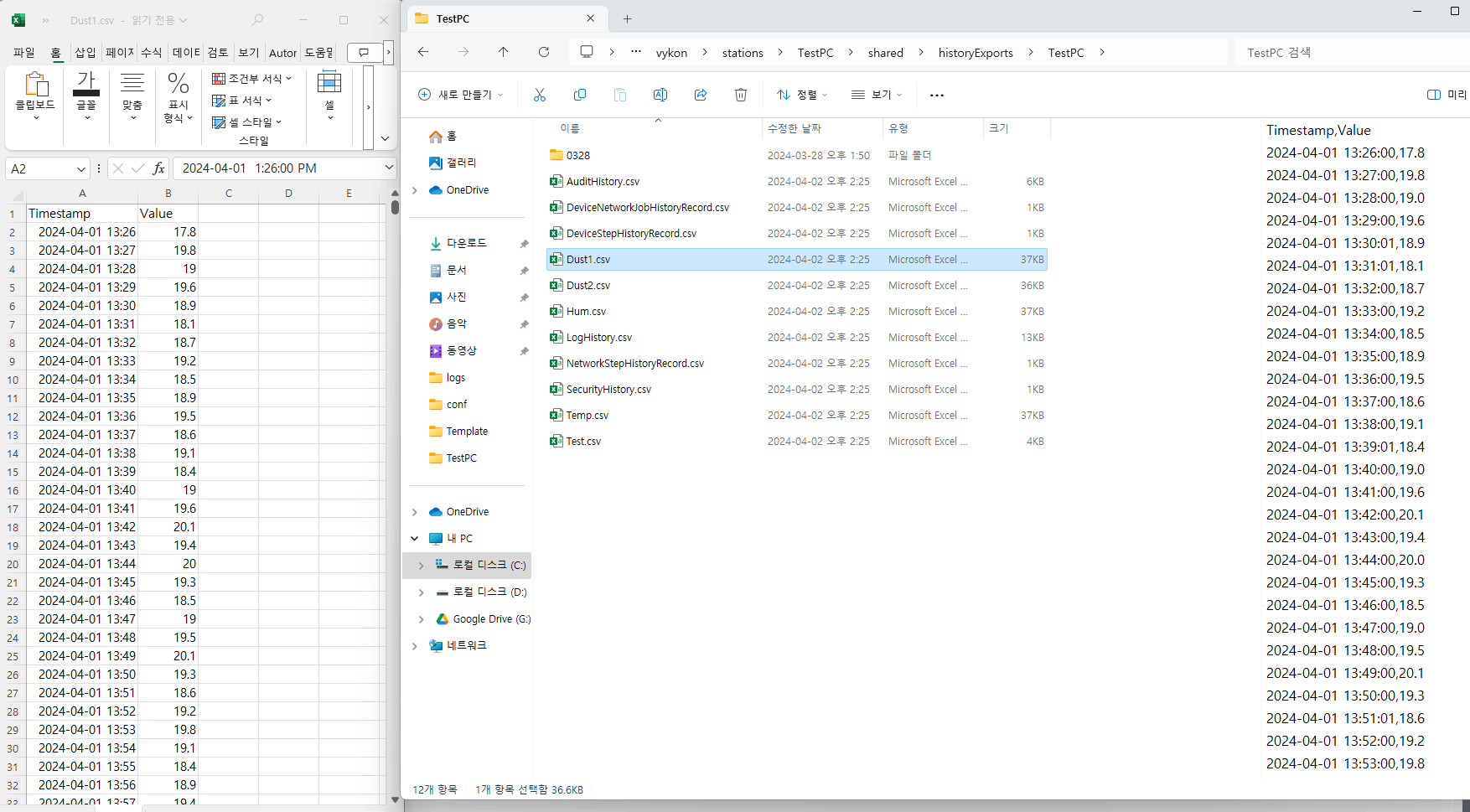Open Cell Styles (셀 스타일) dropdown
Viewport: 1470px width, 812px height.
point(247,122)
